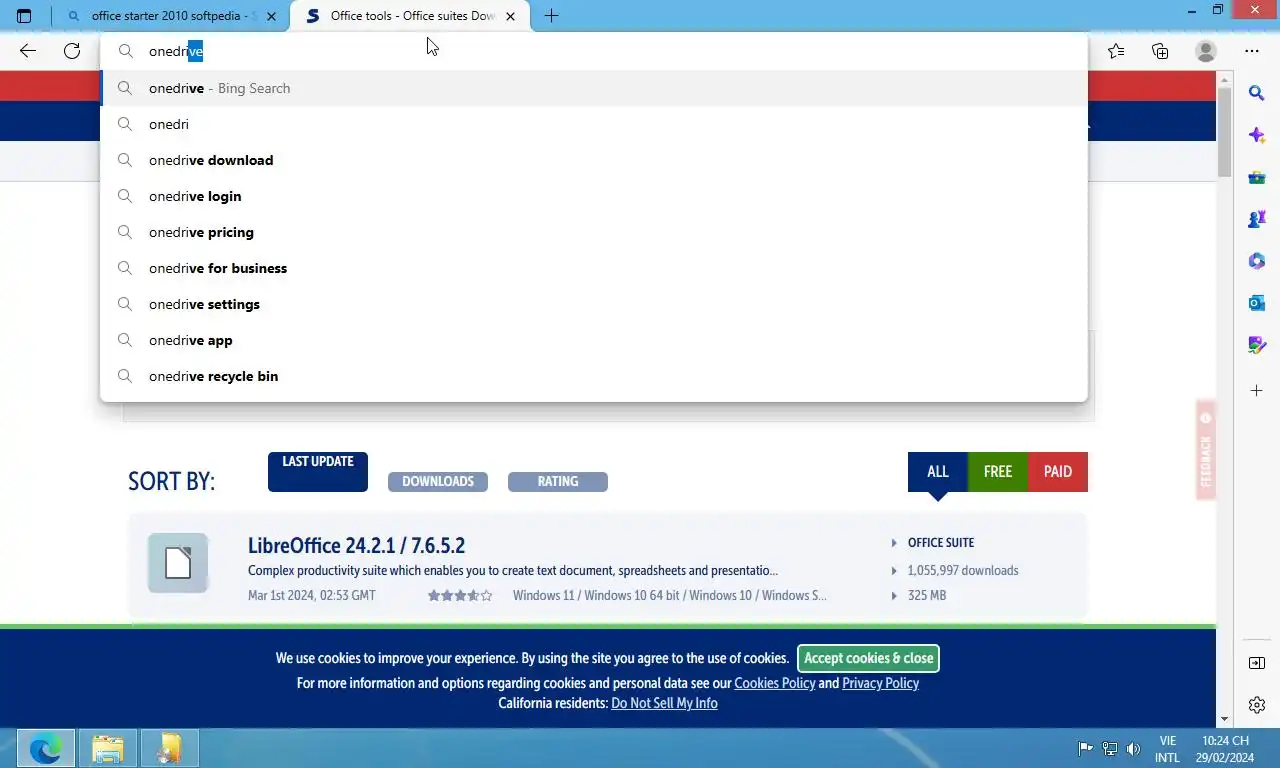Screen dimensions: 1280x768
Task: Filter to PAID software
Action: pos(1058,472)
